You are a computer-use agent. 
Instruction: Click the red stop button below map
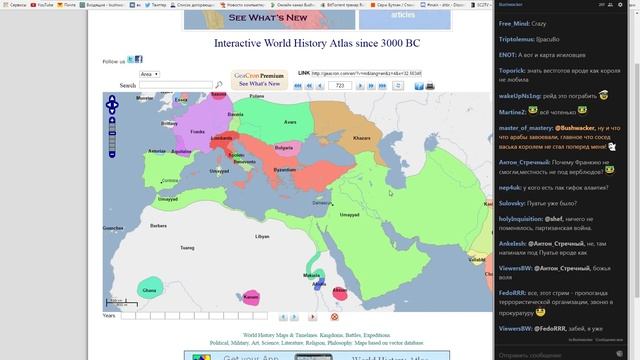(x=334, y=317)
